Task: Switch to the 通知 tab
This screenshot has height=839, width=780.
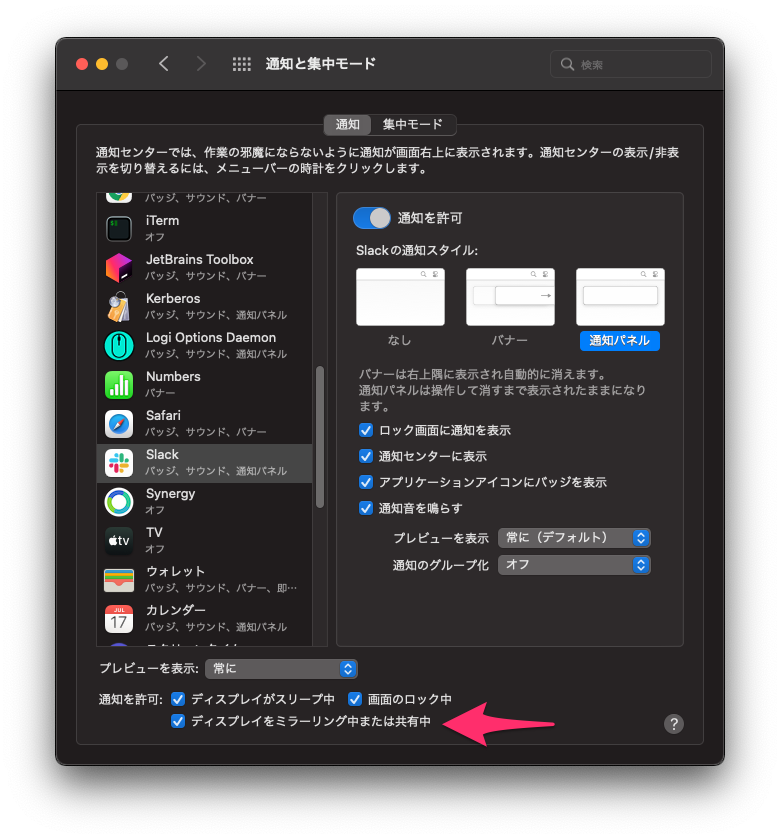Action: tap(347, 125)
